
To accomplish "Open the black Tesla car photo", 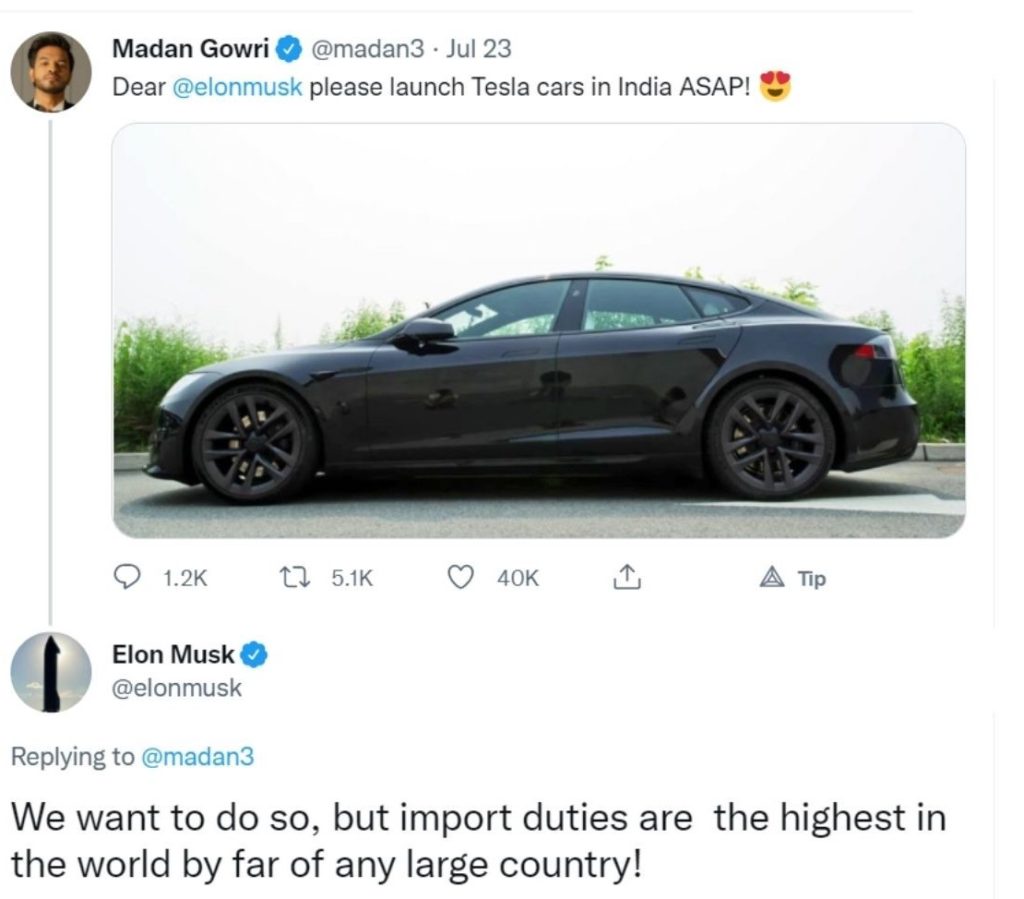I will pos(538,330).
